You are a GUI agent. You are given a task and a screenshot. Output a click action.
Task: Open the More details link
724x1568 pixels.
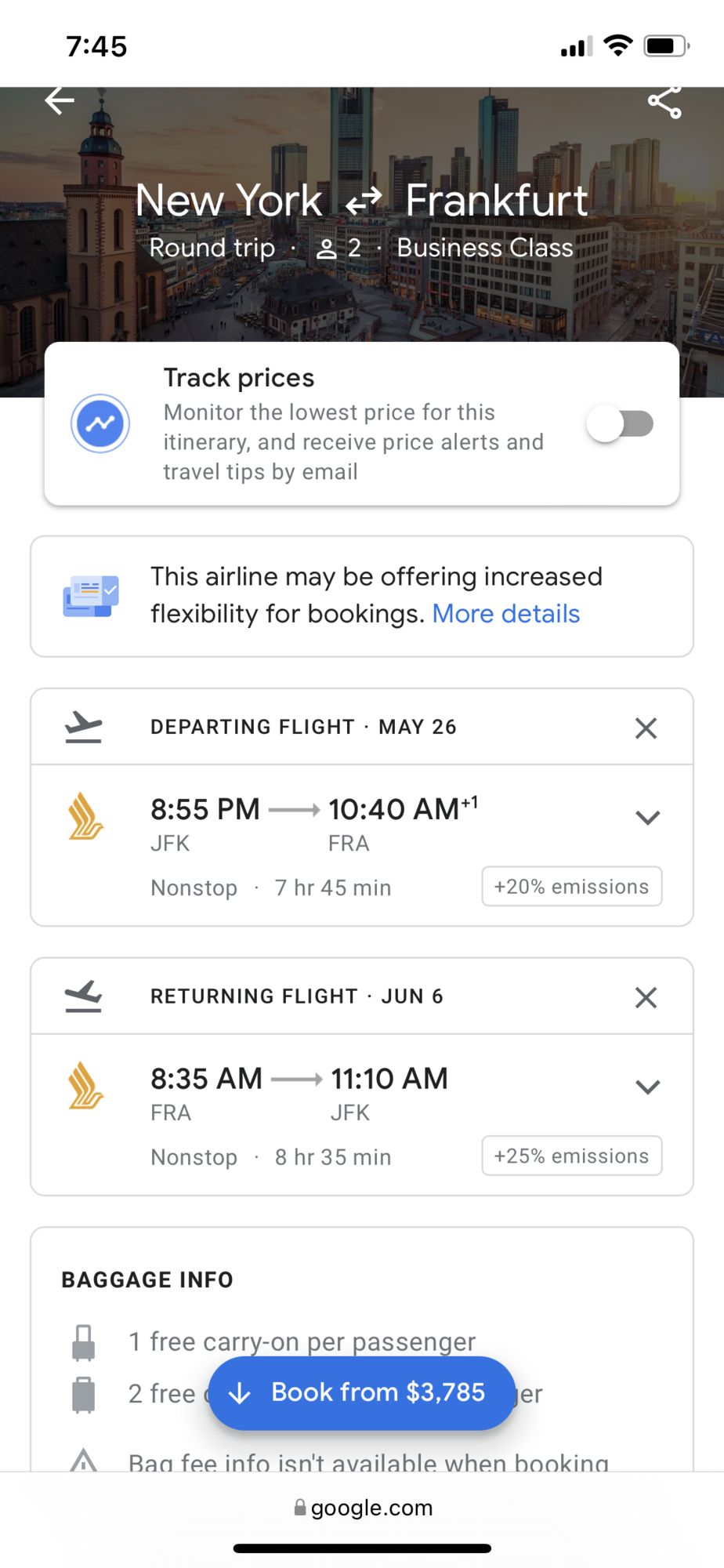tap(506, 614)
